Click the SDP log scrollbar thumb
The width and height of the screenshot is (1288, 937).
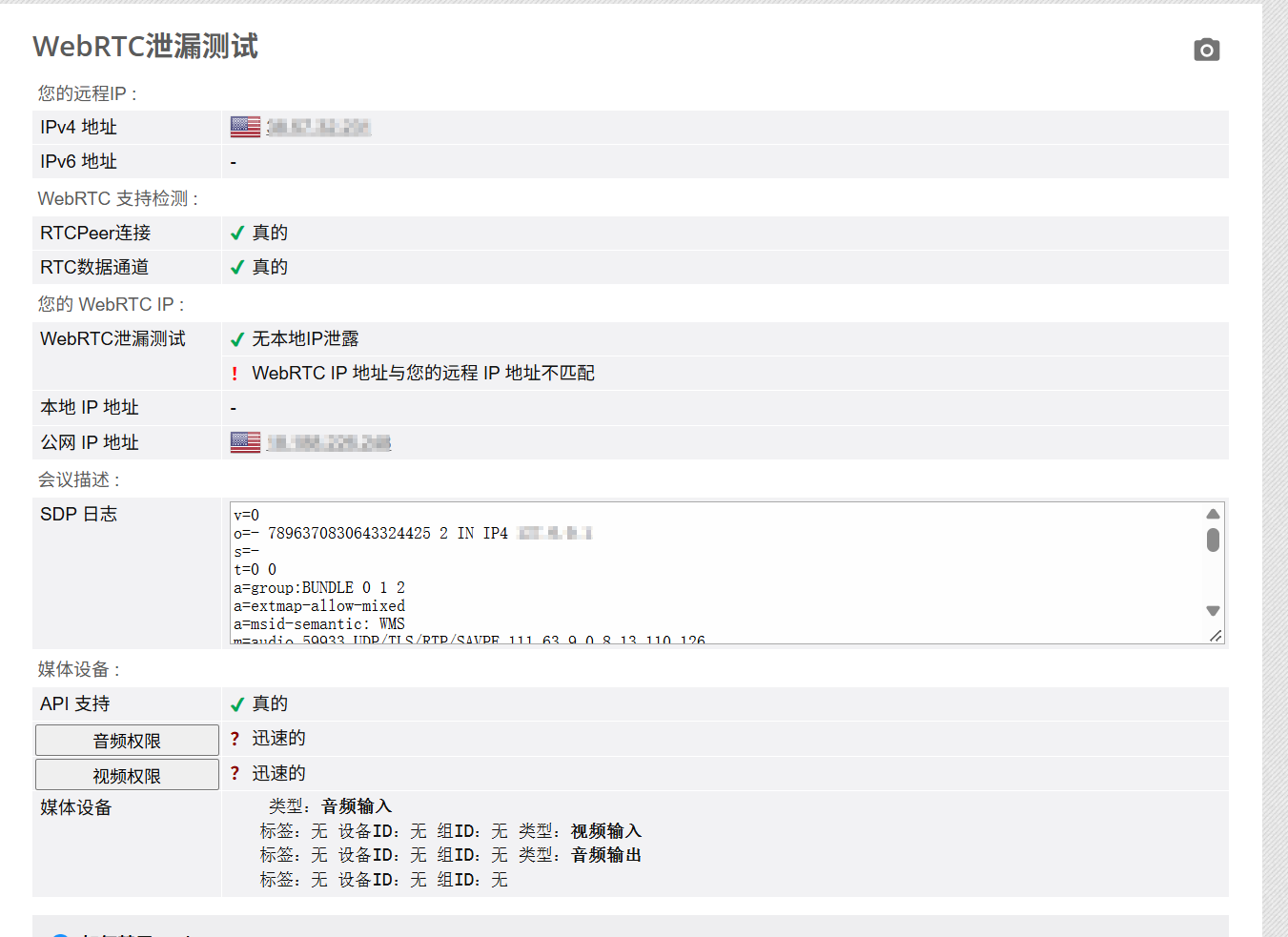(x=1213, y=540)
